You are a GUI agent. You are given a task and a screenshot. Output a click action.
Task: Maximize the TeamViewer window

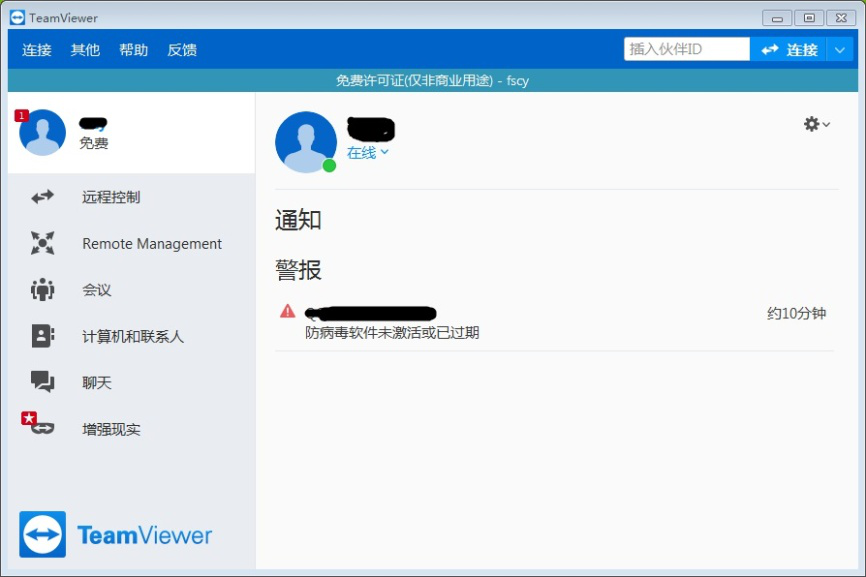coord(809,18)
